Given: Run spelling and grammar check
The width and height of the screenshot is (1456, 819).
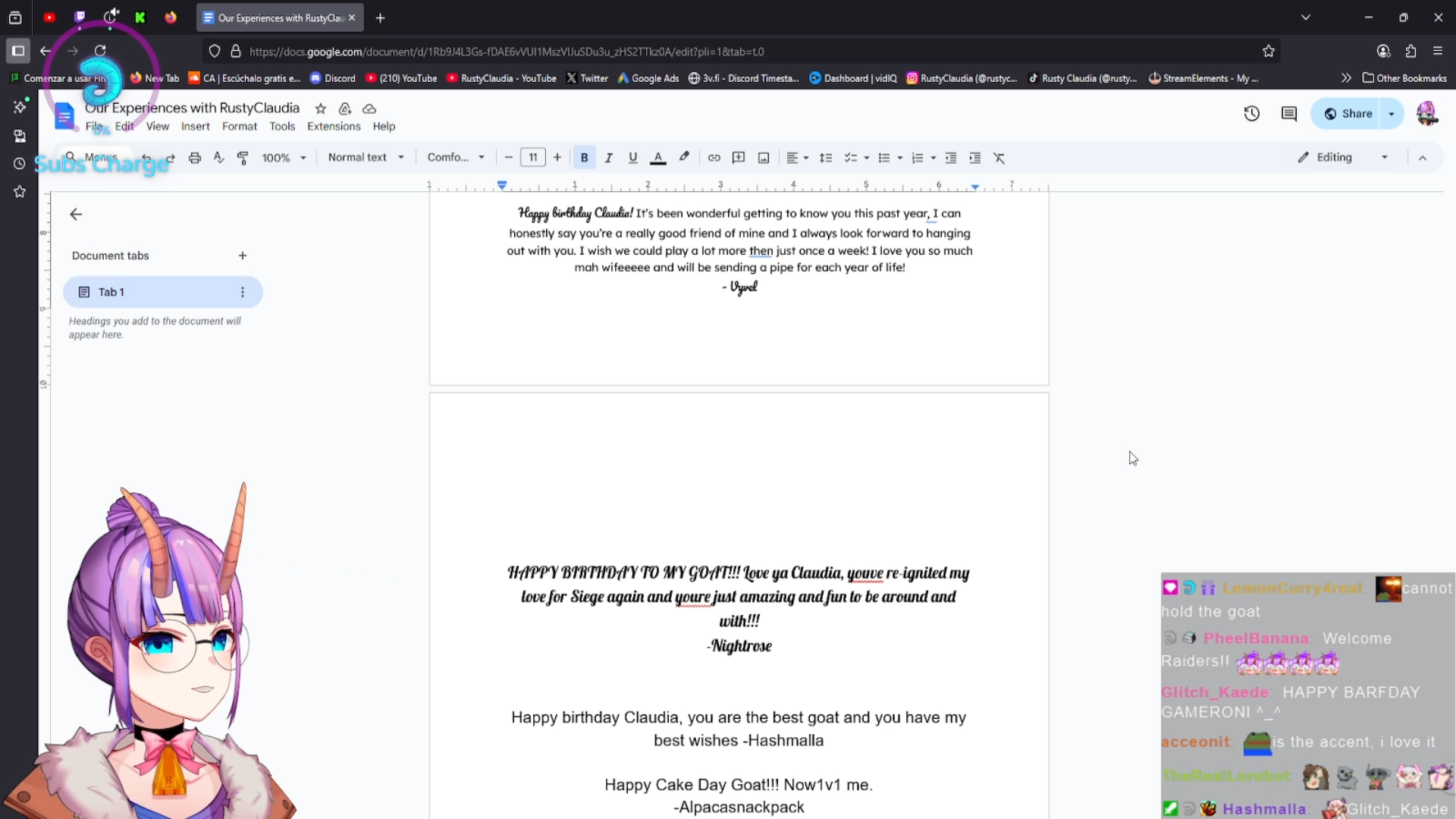Looking at the screenshot, I should click(x=219, y=158).
